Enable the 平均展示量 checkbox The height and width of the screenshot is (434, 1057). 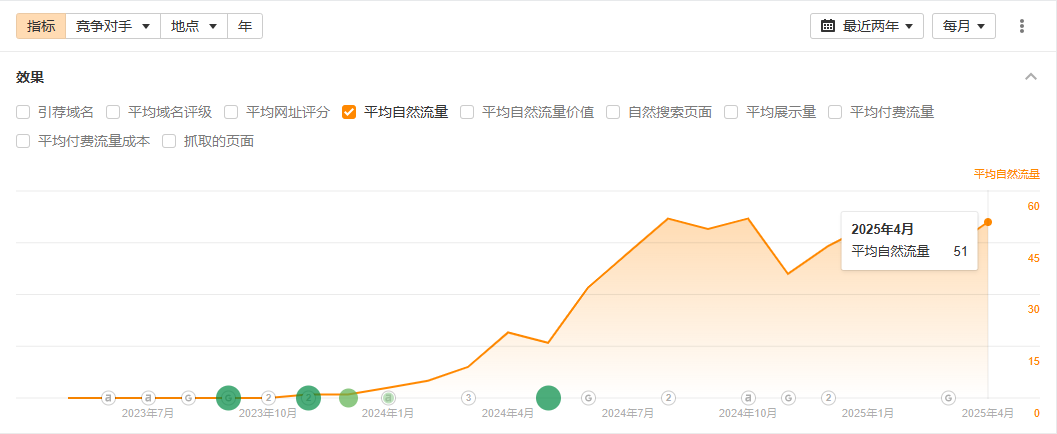point(731,112)
